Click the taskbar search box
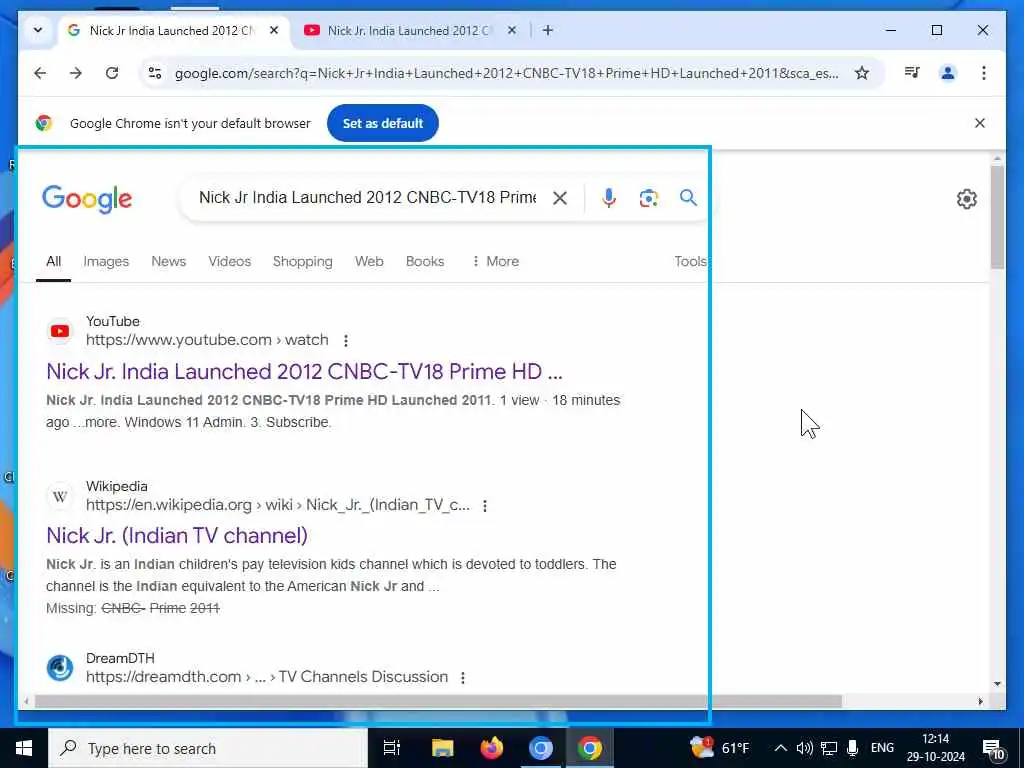 tap(208, 748)
